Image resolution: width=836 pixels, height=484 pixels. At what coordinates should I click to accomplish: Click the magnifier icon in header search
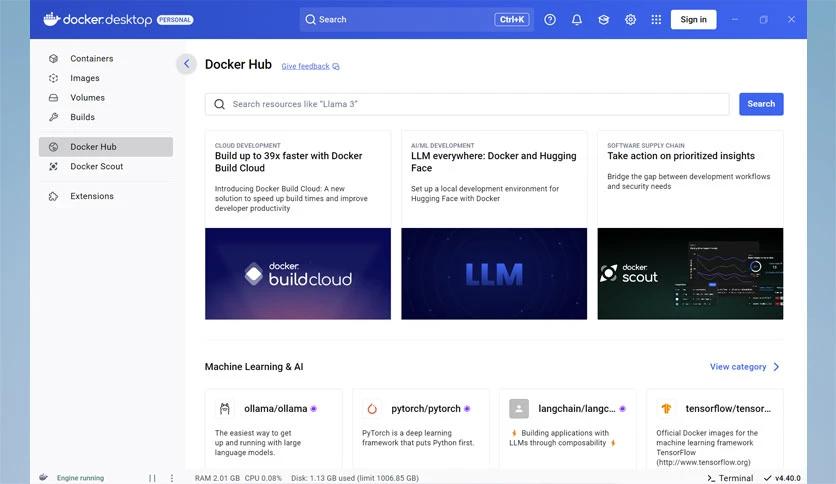coord(310,20)
